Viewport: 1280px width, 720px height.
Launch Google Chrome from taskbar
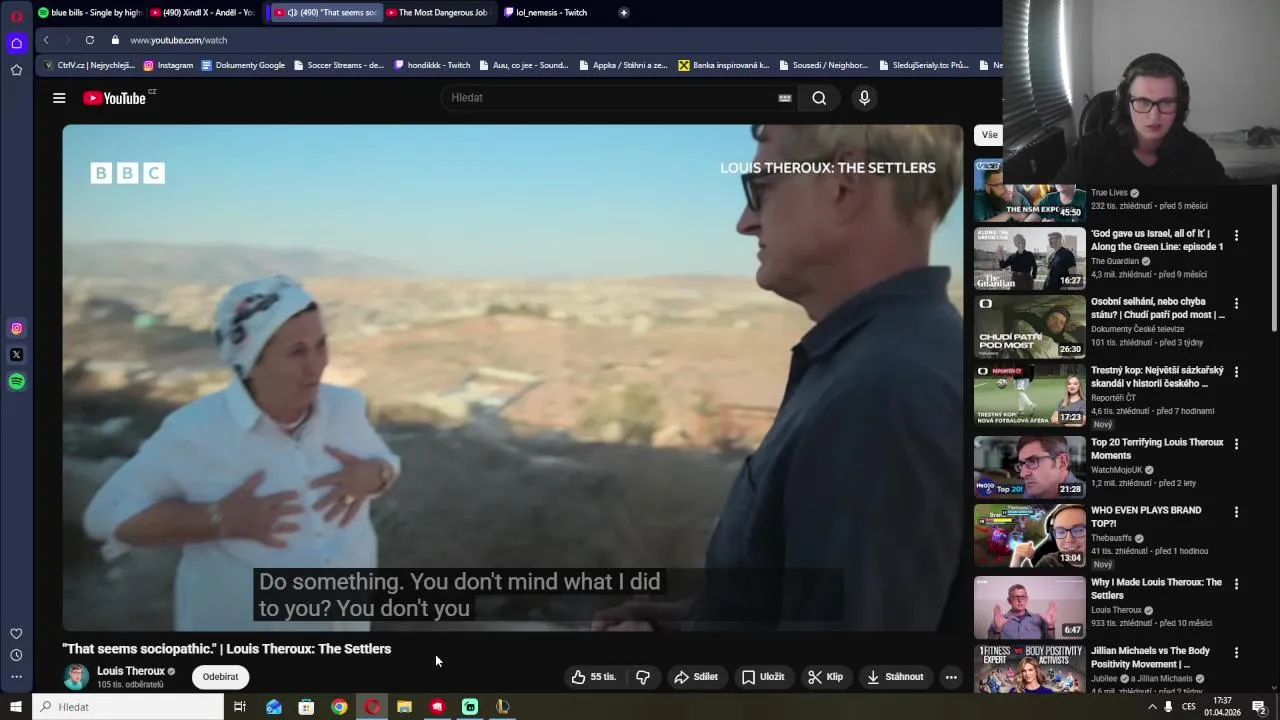[339, 707]
